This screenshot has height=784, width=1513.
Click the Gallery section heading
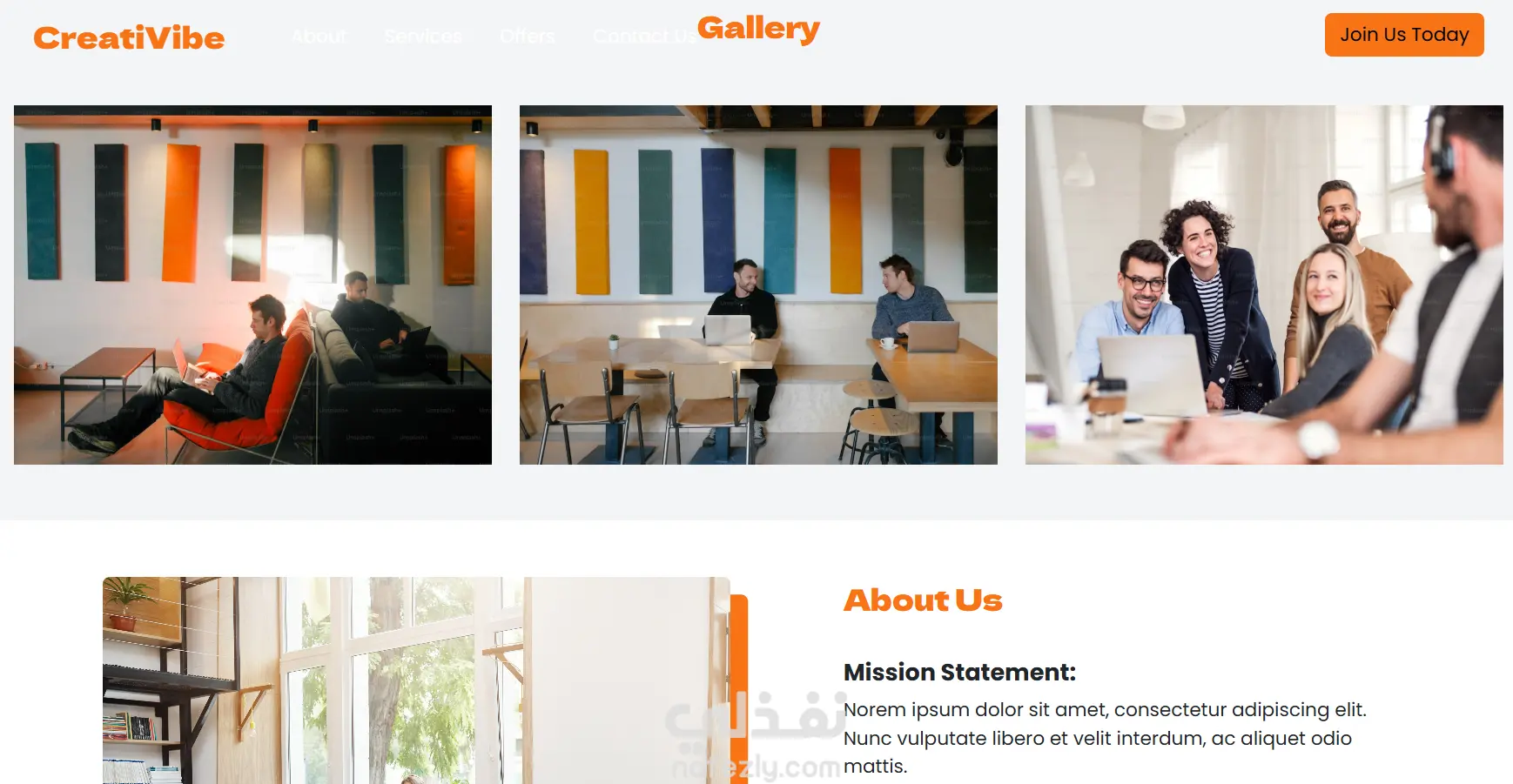click(758, 29)
